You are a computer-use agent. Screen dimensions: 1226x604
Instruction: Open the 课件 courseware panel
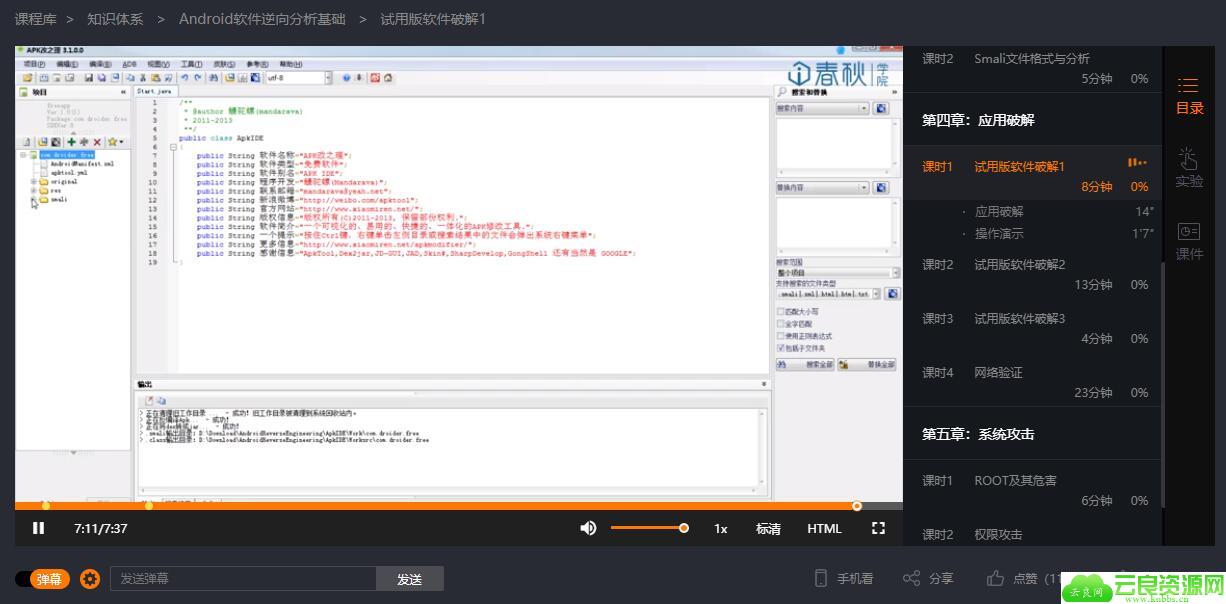[x=1189, y=241]
